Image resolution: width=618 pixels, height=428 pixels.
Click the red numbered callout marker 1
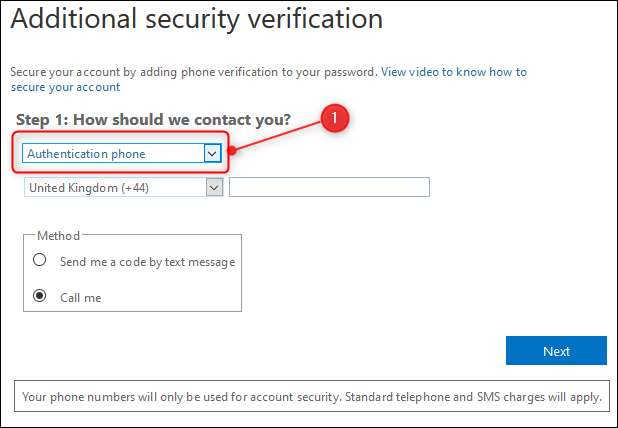coord(335,119)
